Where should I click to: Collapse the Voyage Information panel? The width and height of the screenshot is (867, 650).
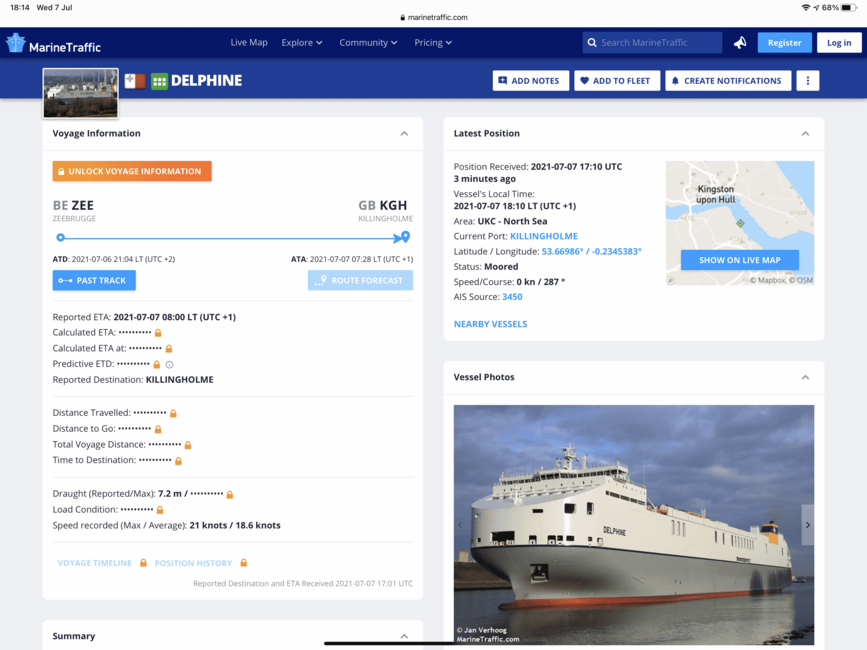point(404,134)
